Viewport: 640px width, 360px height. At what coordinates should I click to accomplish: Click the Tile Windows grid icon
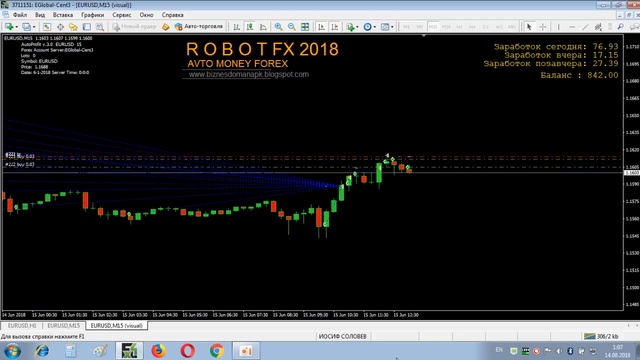tap(305, 27)
